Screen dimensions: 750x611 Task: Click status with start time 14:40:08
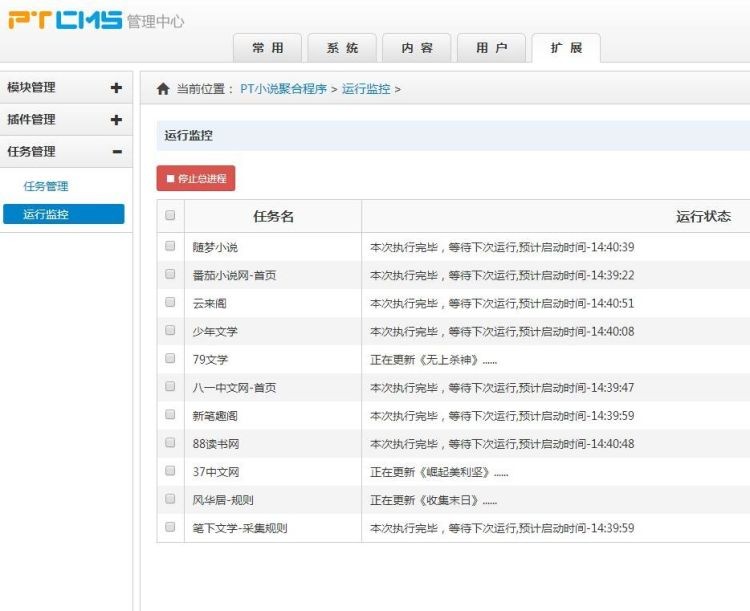502,332
